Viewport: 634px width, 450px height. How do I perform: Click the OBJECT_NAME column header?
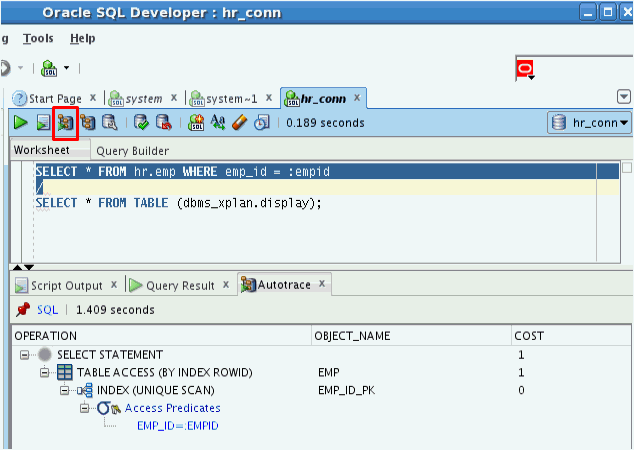(x=412, y=336)
